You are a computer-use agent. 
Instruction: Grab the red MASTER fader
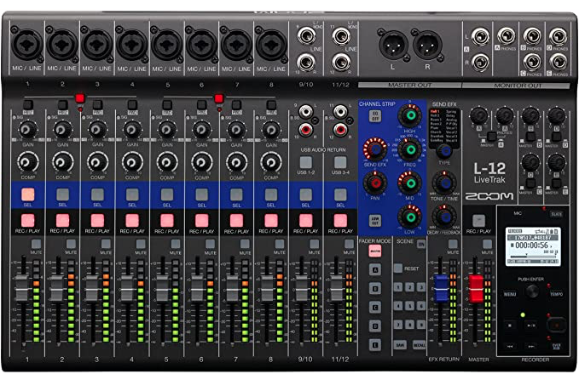[476, 288]
